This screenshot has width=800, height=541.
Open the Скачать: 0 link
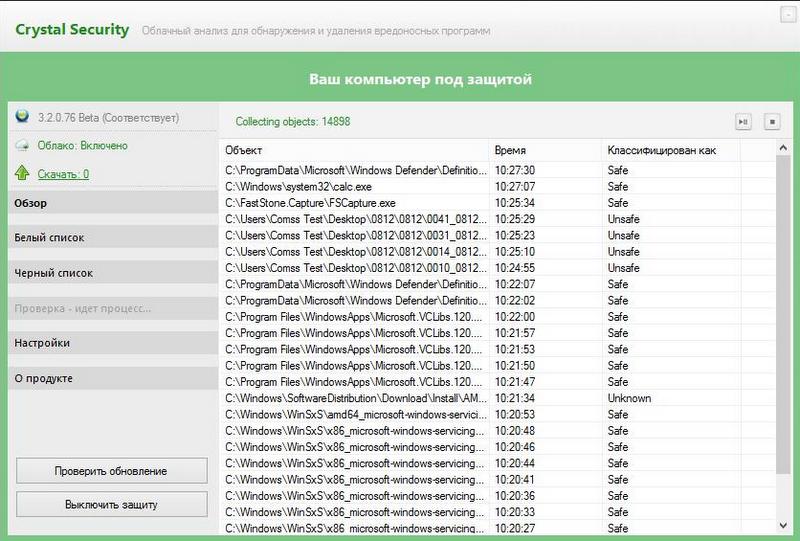pyautogui.click(x=63, y=174)
